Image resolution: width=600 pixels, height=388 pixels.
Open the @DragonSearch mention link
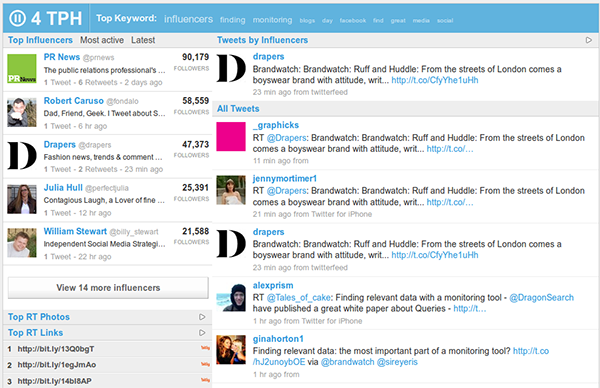tap(541, 297)
